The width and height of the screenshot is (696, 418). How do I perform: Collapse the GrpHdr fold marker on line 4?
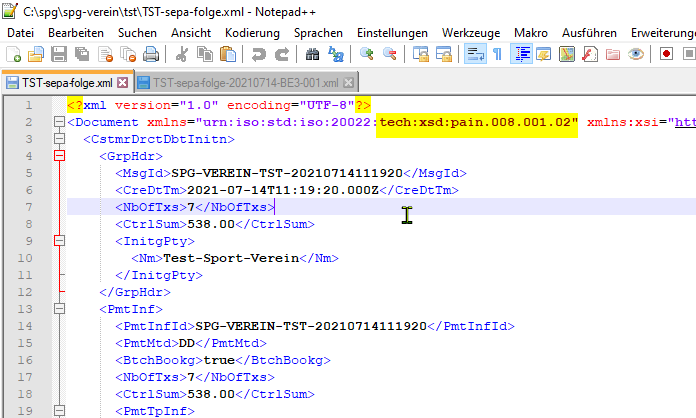tap(58, 157)
